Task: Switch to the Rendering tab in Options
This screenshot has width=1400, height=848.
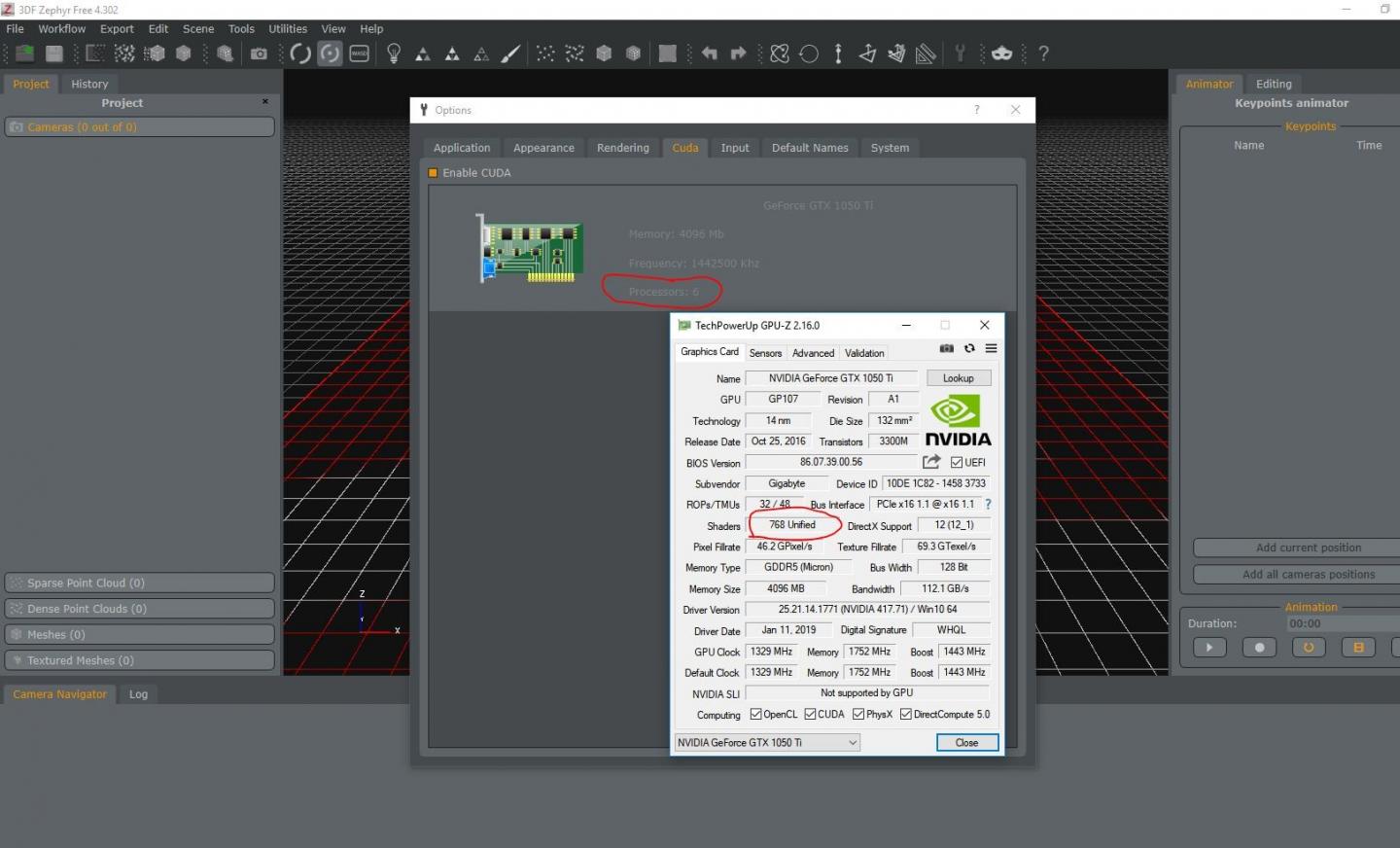Action: [622, 148]
